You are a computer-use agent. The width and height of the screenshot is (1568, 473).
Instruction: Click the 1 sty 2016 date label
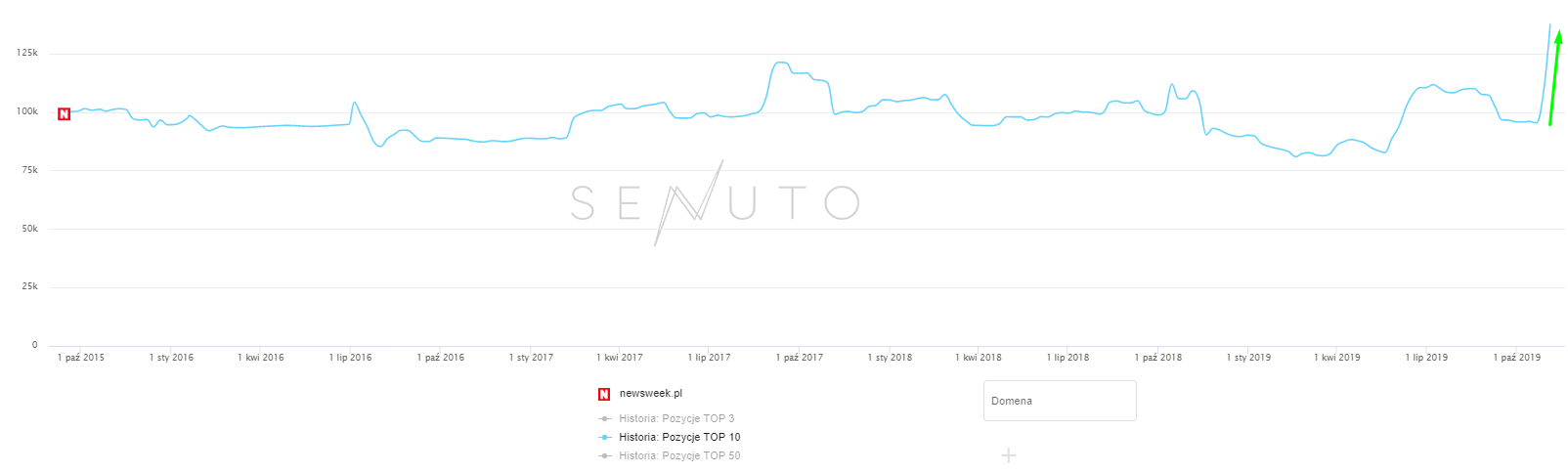(171, 358)
